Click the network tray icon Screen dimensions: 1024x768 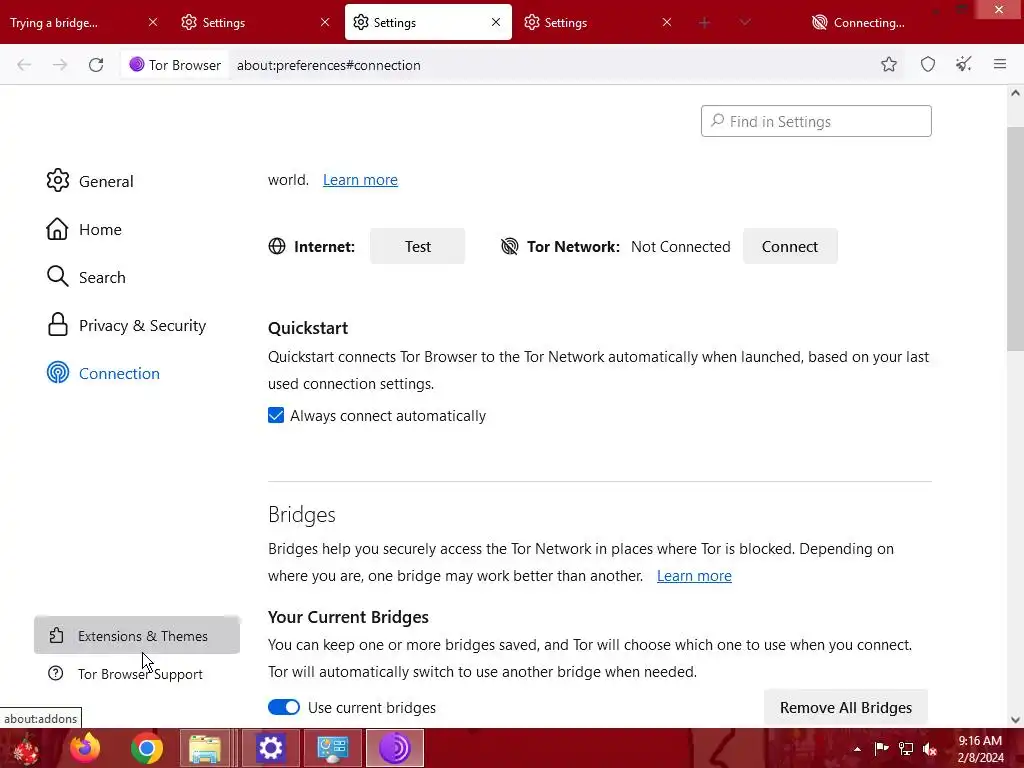coord(906,748)
